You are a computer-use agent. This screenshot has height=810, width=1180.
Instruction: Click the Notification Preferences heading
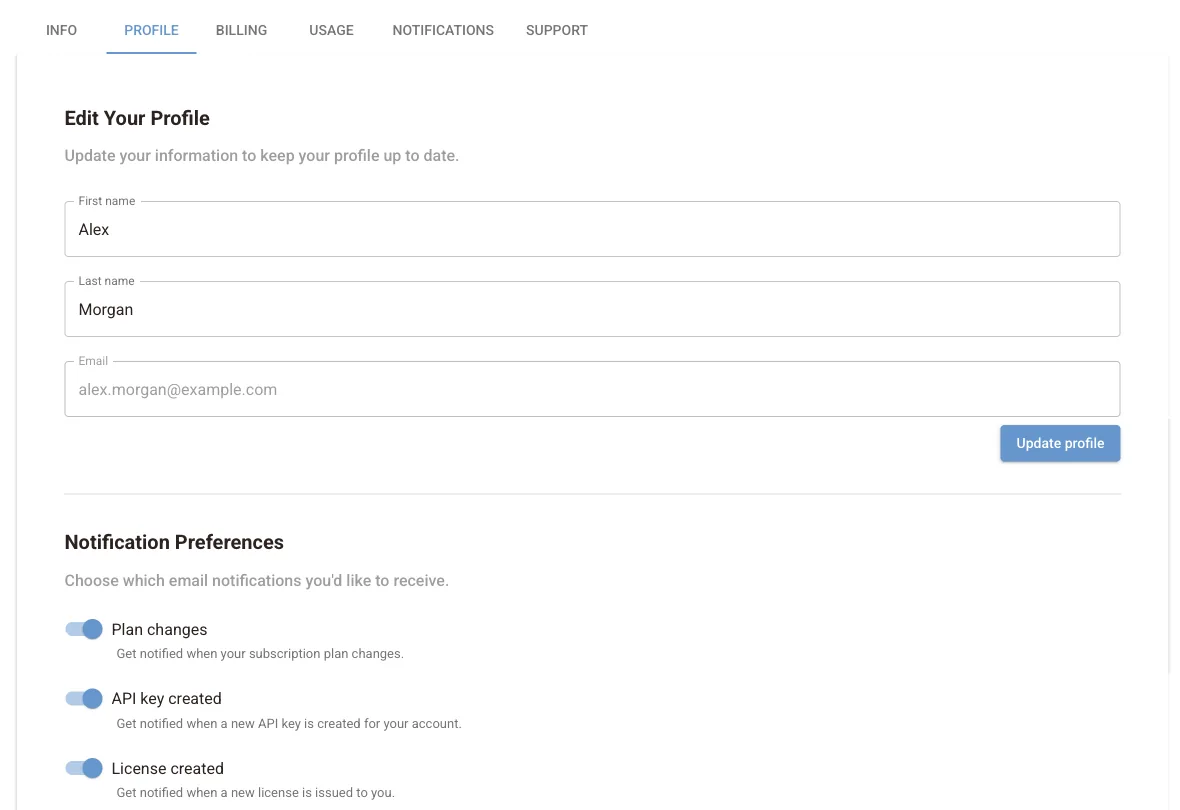(x=174, y=542)
